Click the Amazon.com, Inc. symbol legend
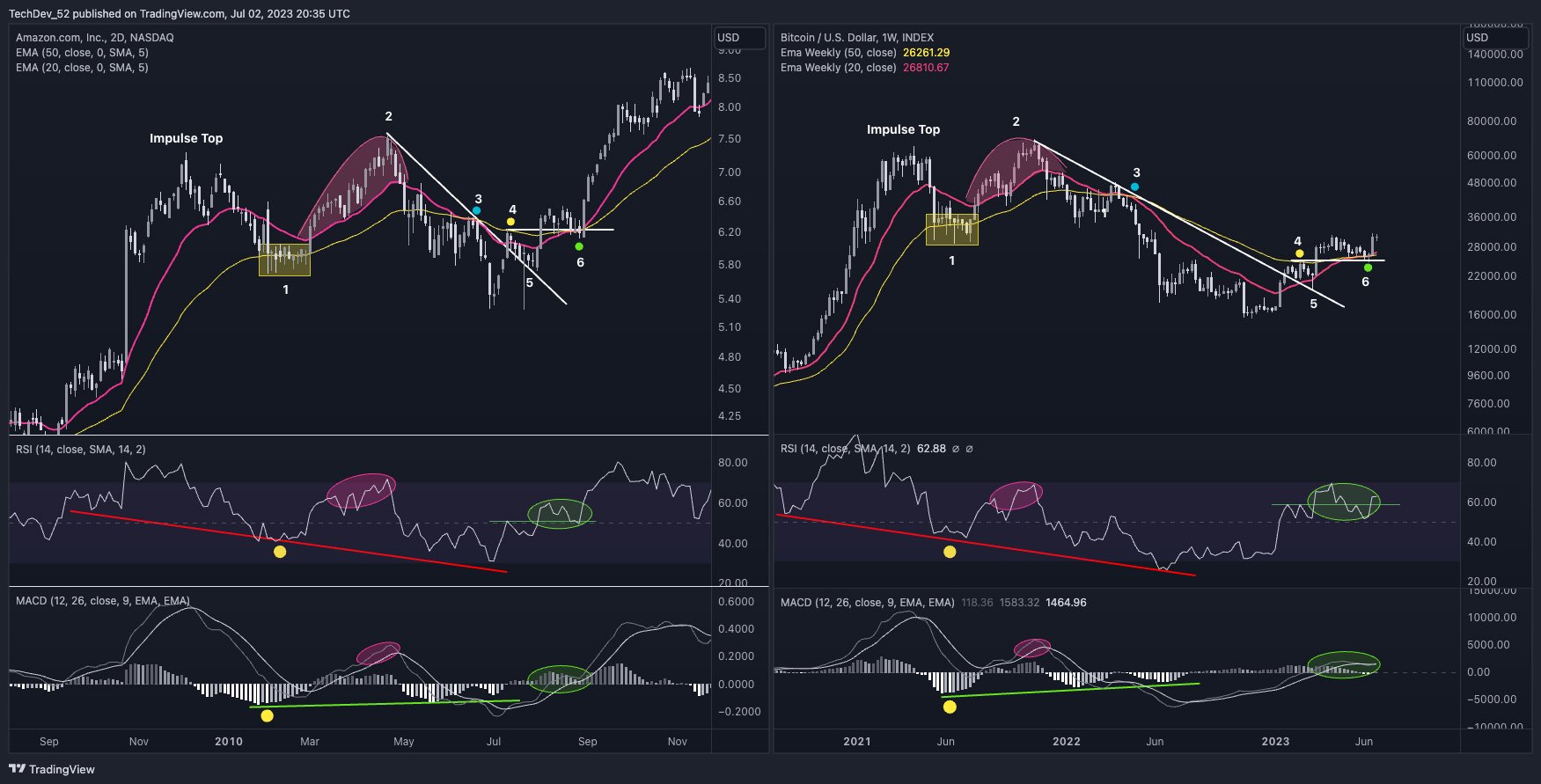1541x784 pixels. (95, 38)
